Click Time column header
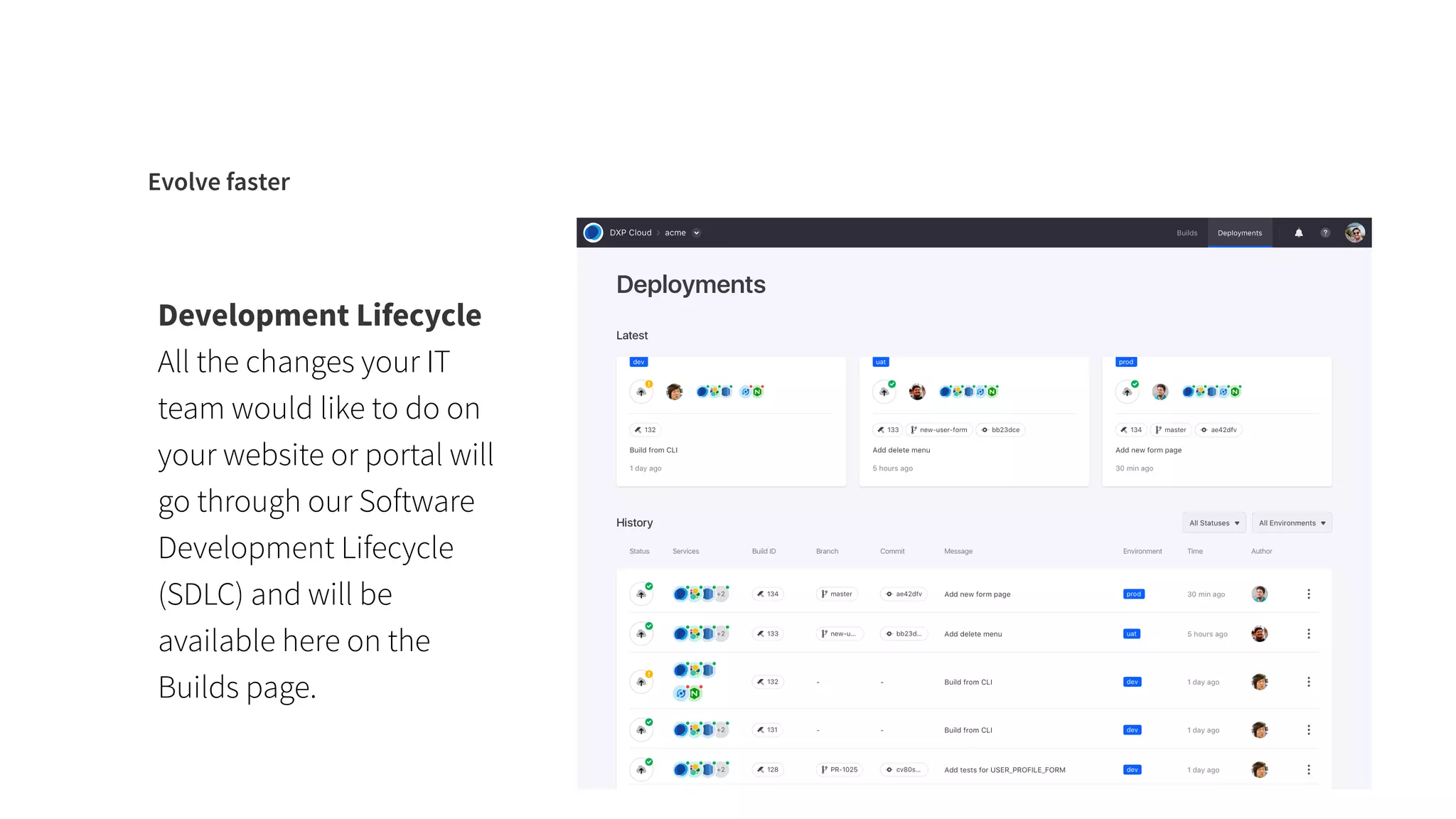The width and height of the screenshot is (1456, 819). (x=1195, y=551)
